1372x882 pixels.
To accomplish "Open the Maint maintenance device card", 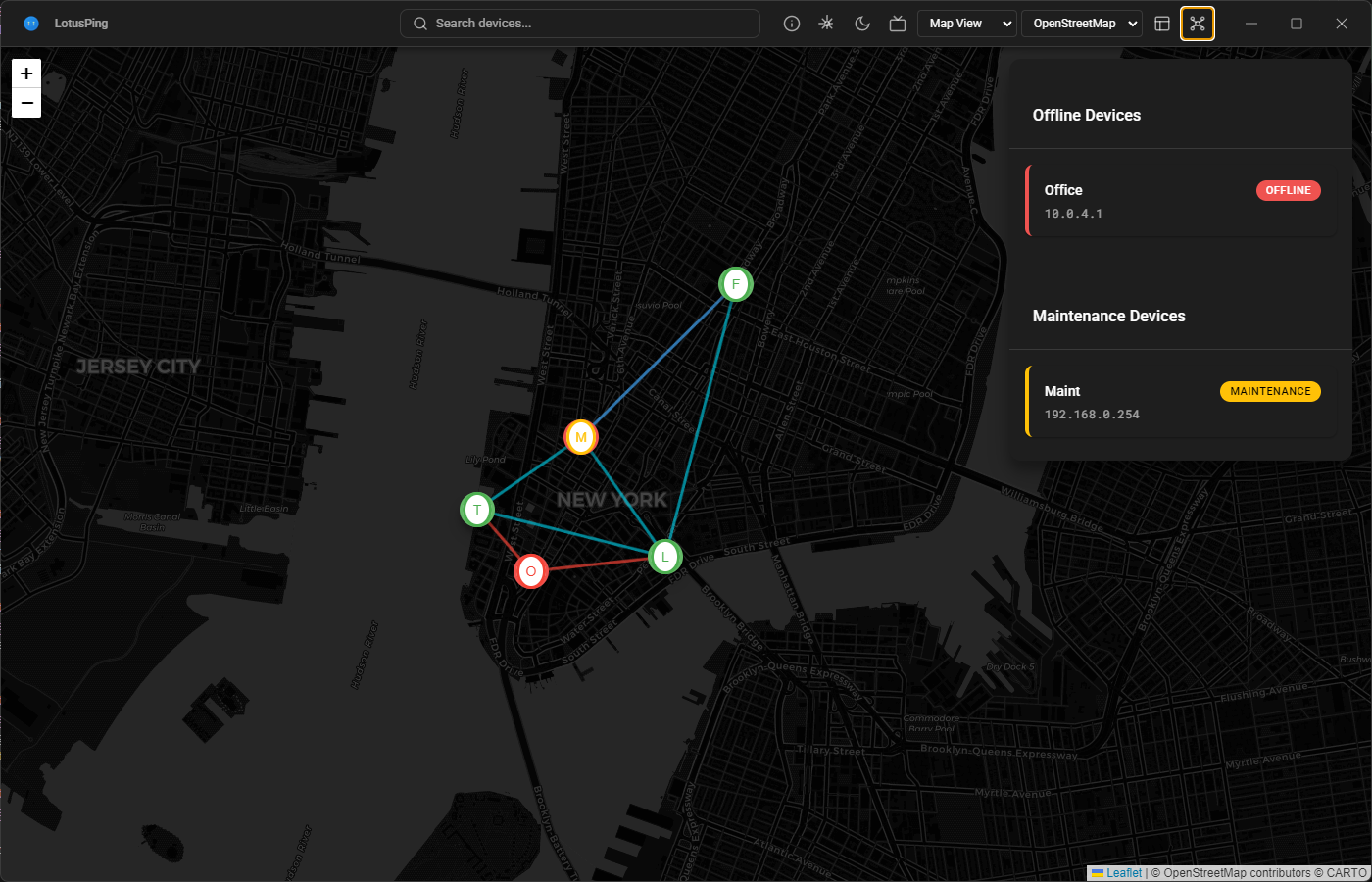I will 1181,402.
